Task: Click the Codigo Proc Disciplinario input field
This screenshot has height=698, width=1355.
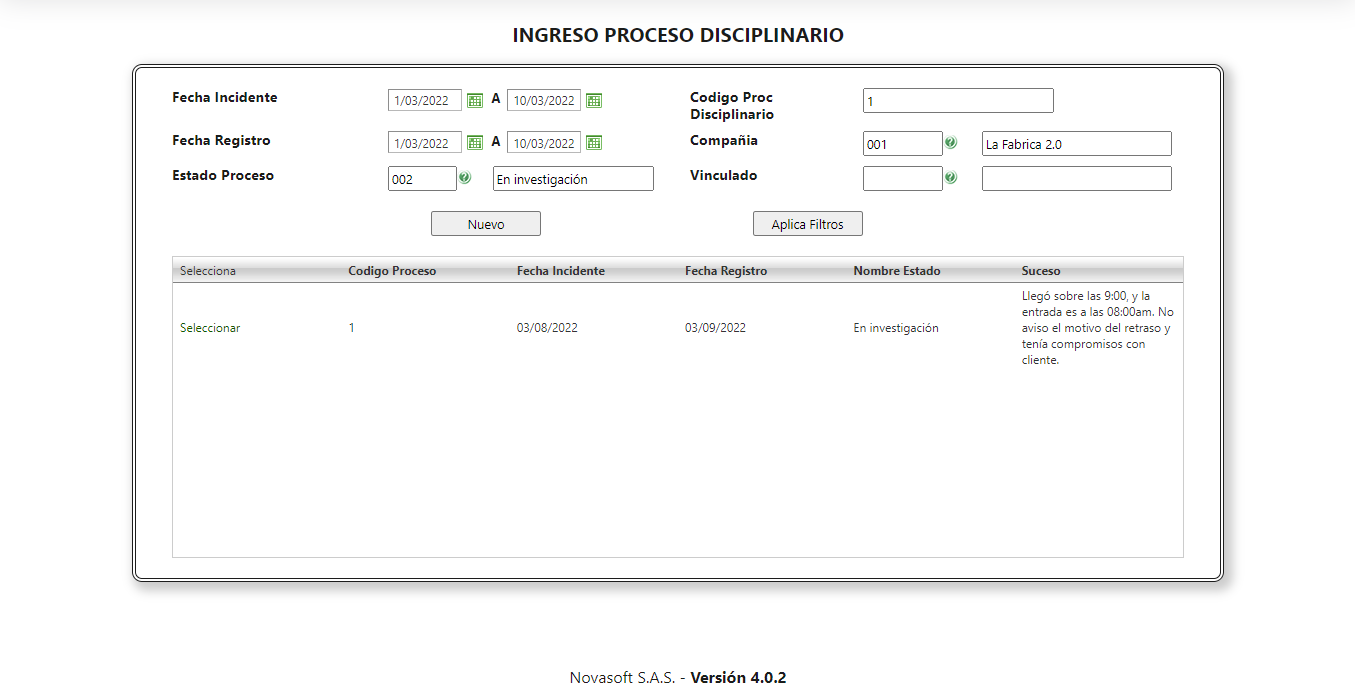Action: [957, 100]
